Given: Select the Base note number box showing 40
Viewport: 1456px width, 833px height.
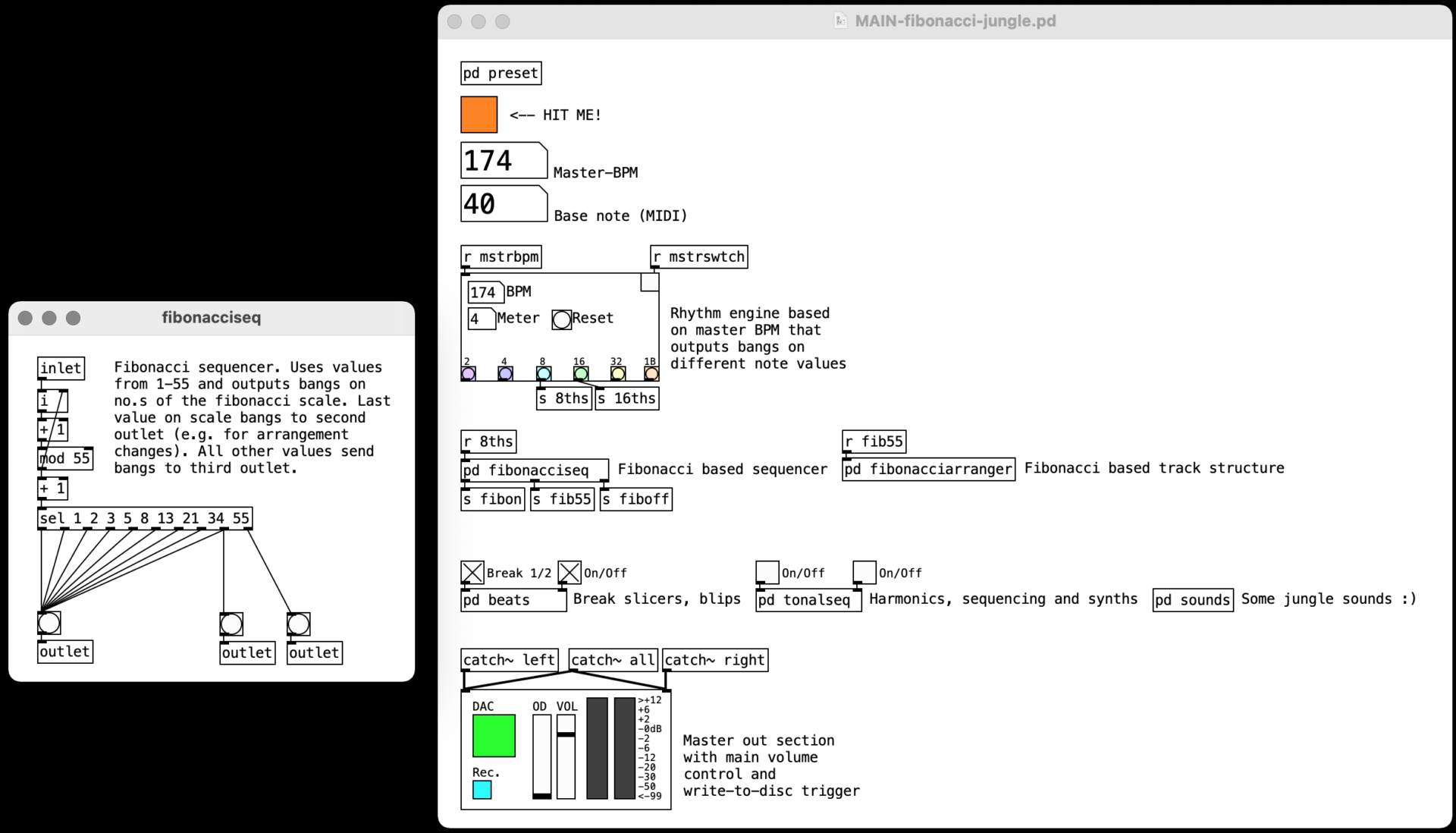Looking at the screenshot, I should pyautogui.click(x=504, y=204).
